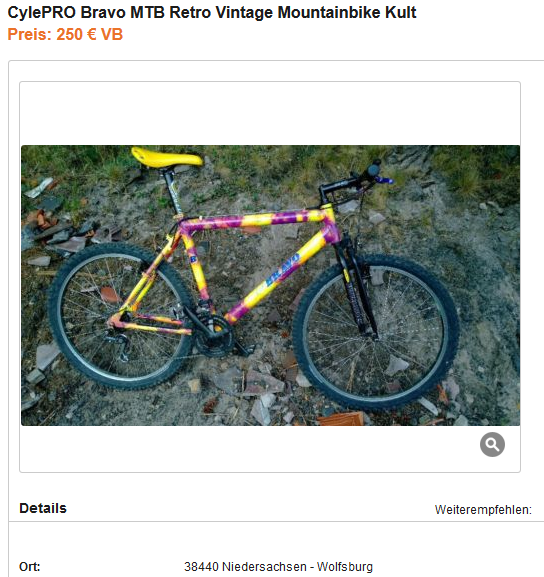This screenshot has height=577, width=544.
Task: Click the black seat post under saddle
Action: coord(172,192)
